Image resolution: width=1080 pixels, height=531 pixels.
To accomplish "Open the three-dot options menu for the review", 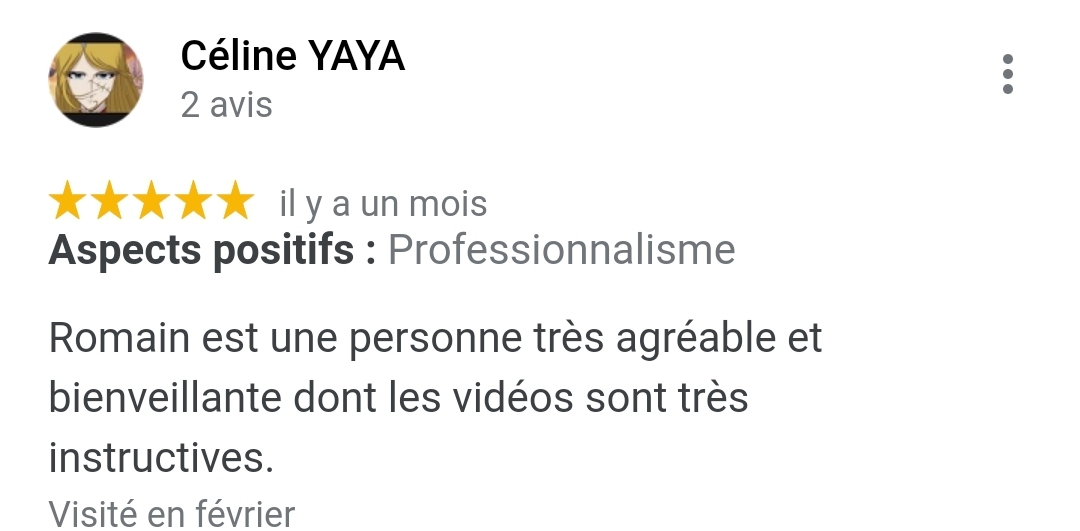I will tap(1008, 74).
